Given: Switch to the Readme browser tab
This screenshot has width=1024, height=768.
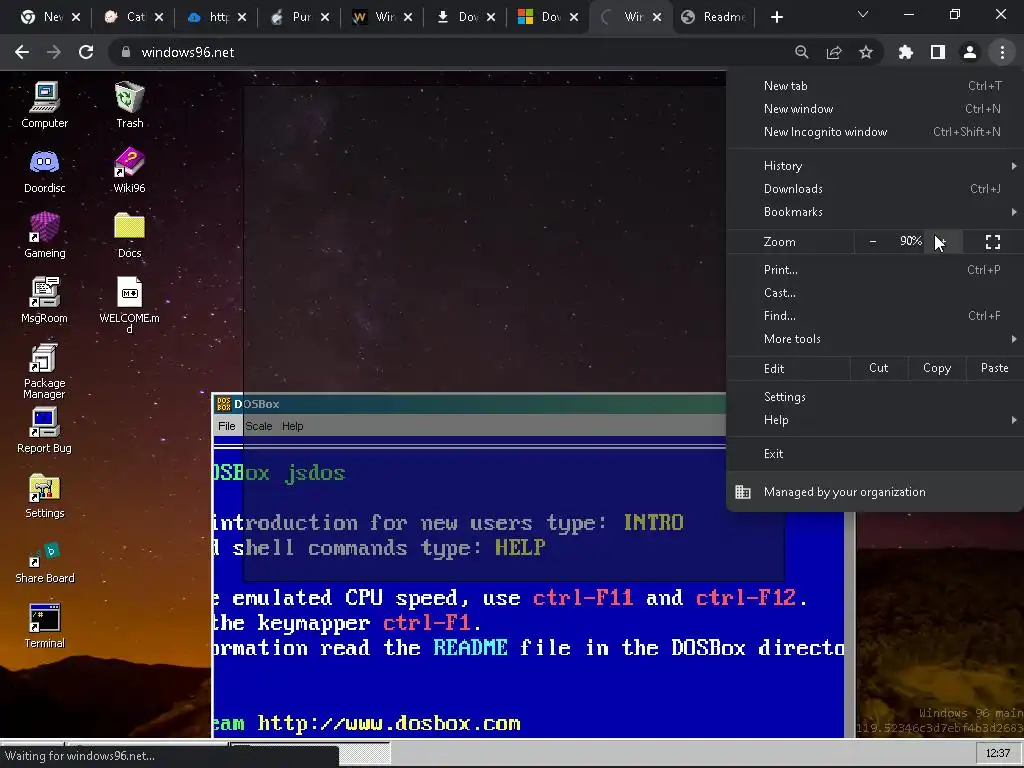Looking at the screenshot, I should pos(713,17).
